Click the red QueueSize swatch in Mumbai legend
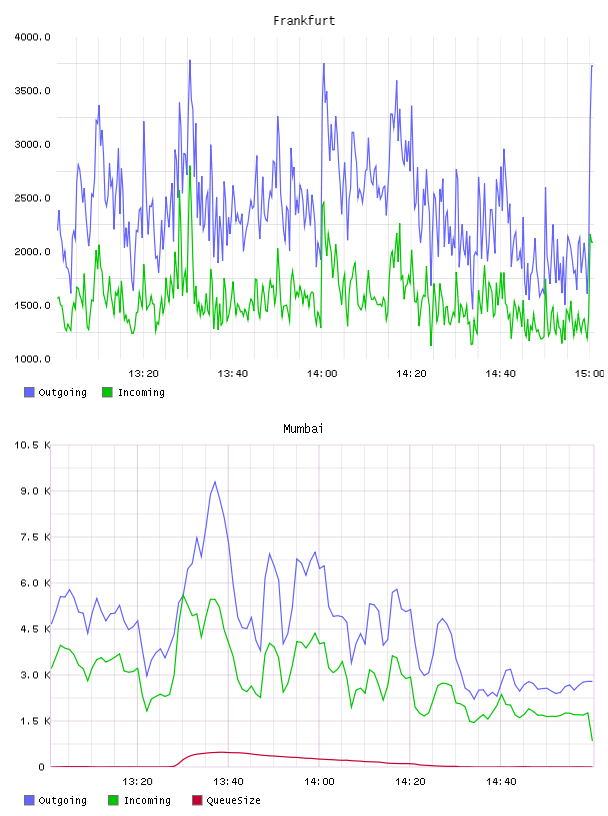This screenshot has width=608, height=816. click(x=197, y=800)
